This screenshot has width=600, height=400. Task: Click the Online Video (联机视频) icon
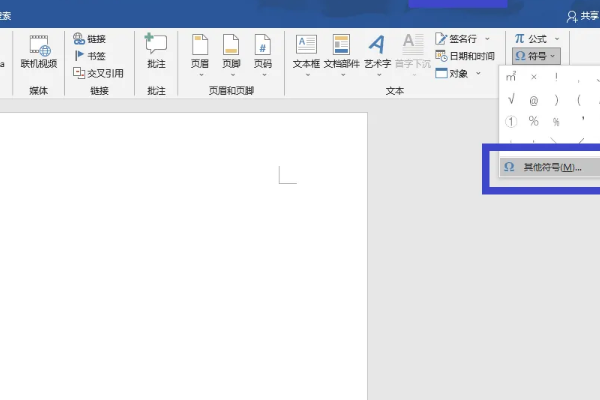[38, 45]
